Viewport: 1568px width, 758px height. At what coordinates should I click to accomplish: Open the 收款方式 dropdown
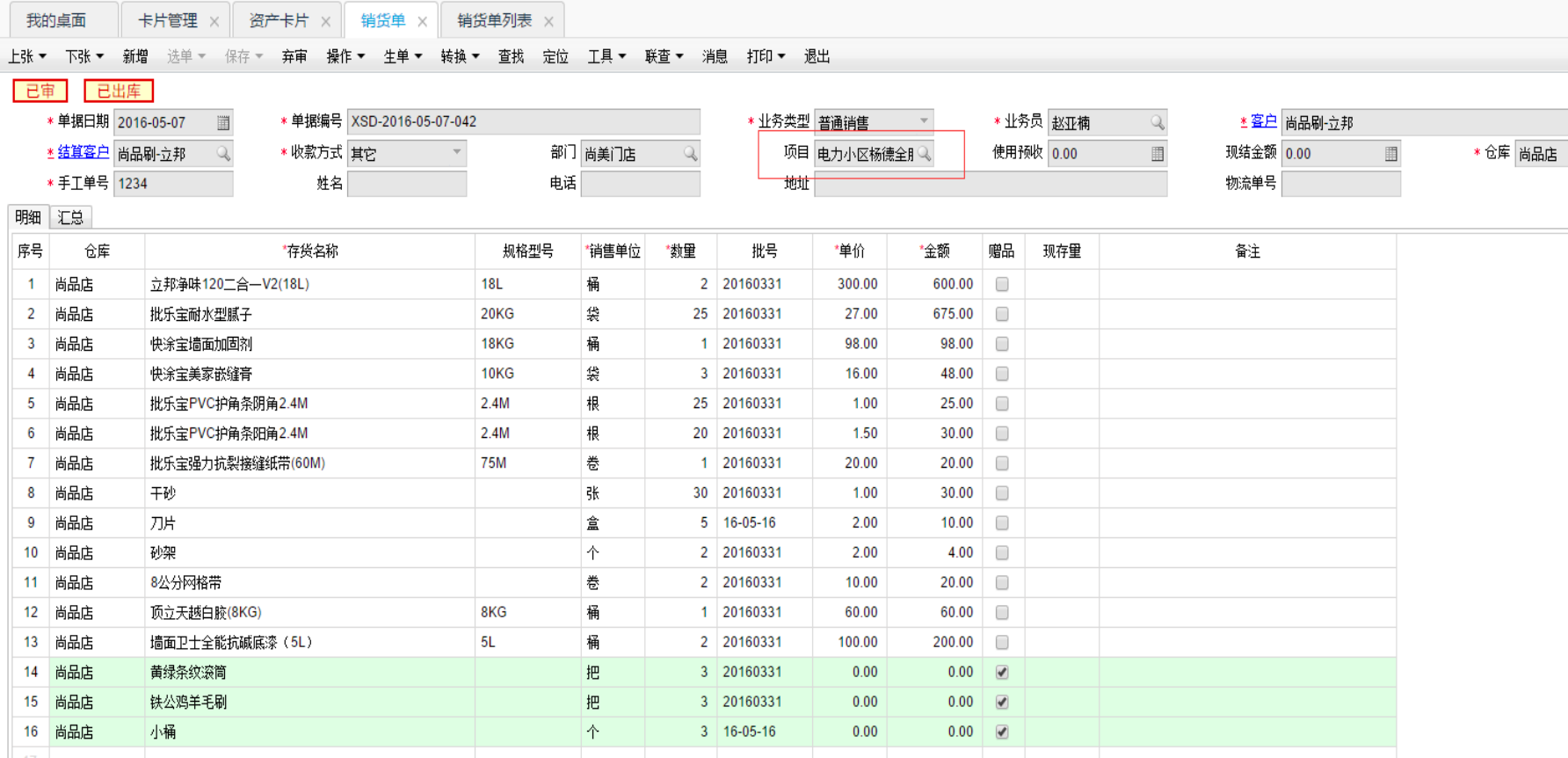pos(457,152)
